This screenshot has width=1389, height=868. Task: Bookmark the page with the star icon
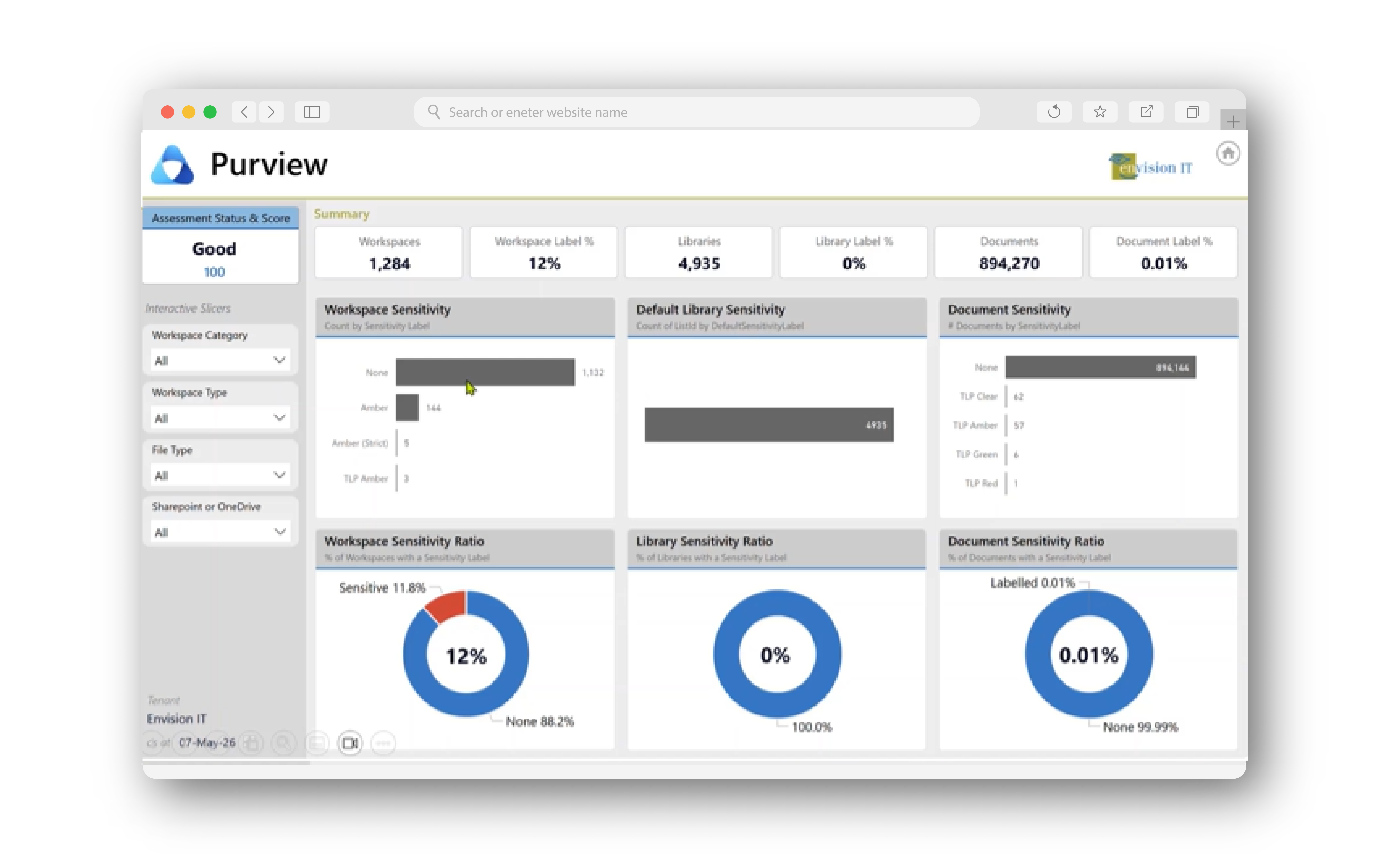coord(1100,112)
